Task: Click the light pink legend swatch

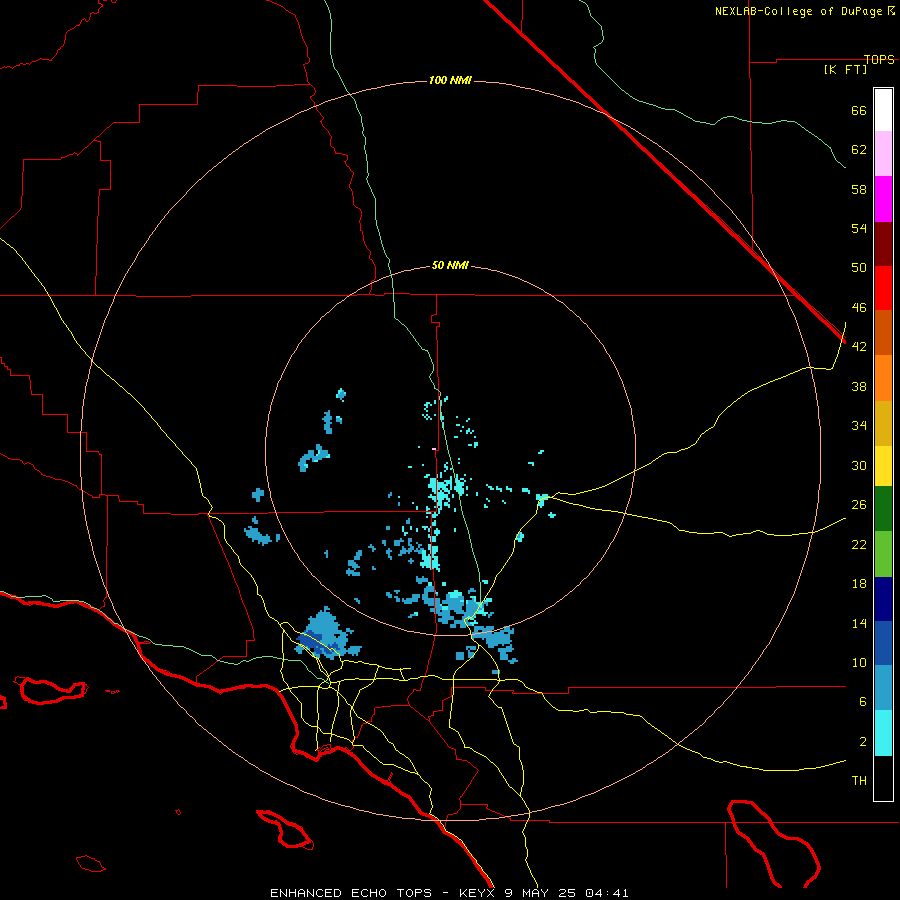Action: (883, 153)
